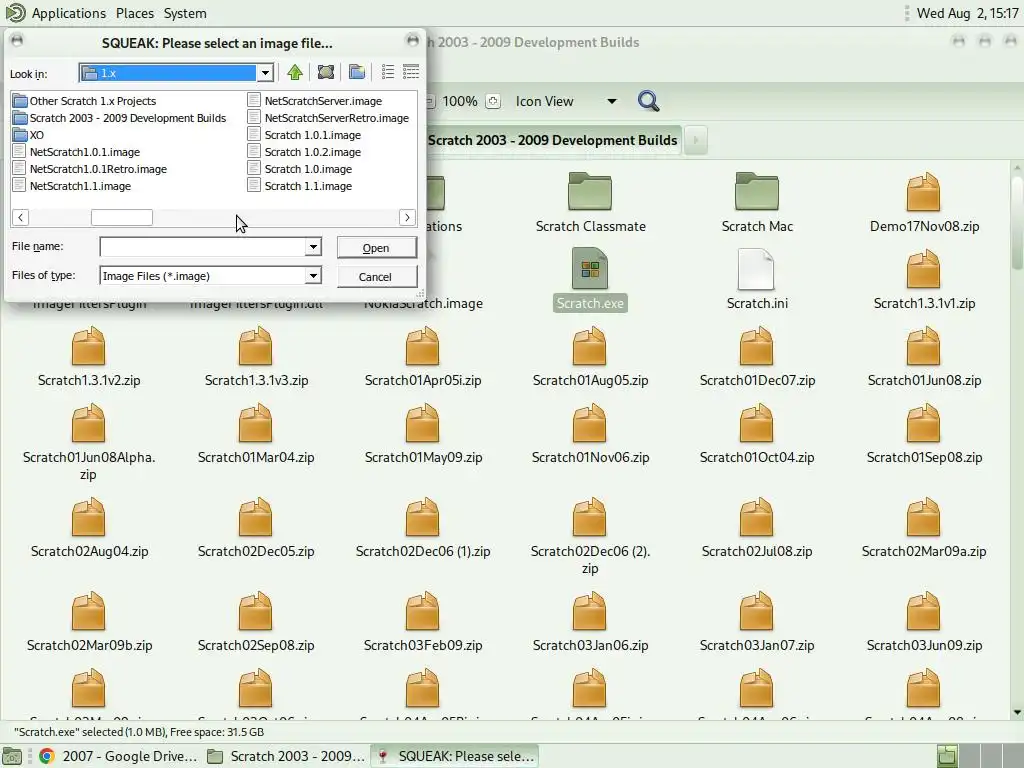Select NetScratch1.0.1.image file
Image resolution: width=1024 pixels, height=768 pixels.
click(x=77, y=152)
